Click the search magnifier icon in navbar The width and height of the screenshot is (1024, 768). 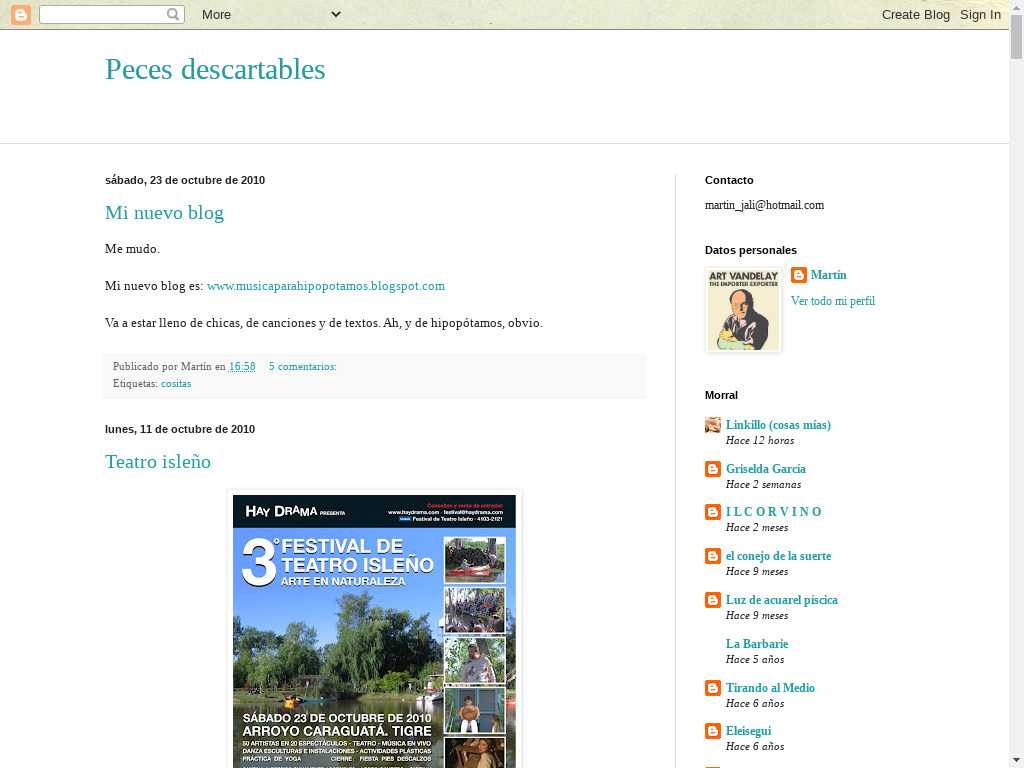click(173, 14)
